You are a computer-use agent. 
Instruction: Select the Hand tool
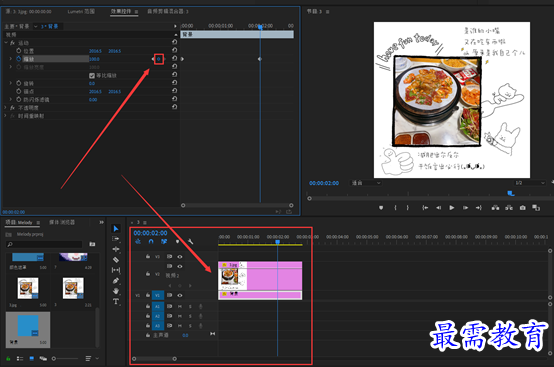[116, 291]
